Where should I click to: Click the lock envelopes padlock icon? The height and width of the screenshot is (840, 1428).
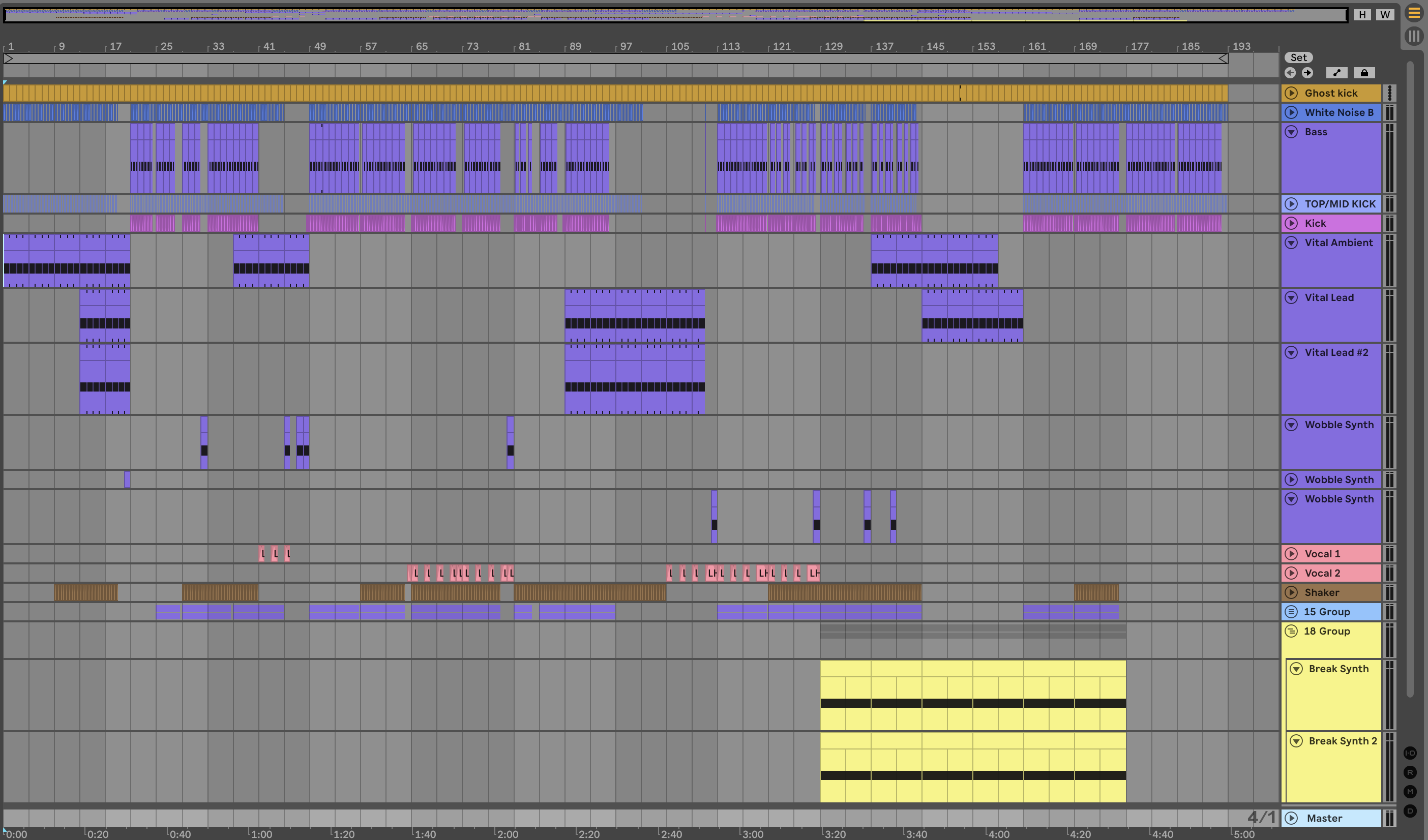click(x=1364, y=73)
